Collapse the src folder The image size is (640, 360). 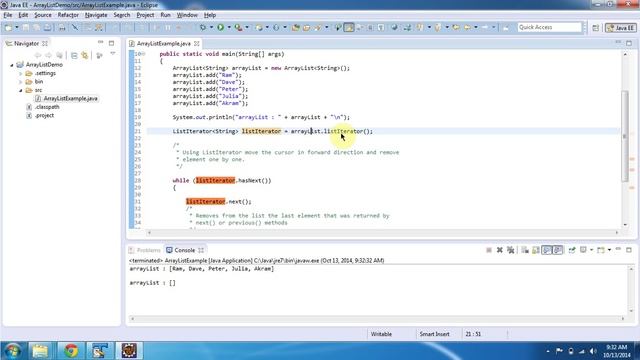pyautogui.click(x=21, y=90)
